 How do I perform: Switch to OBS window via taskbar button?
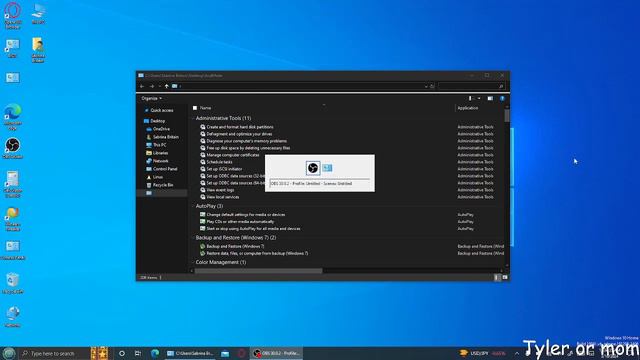point(276,353)
